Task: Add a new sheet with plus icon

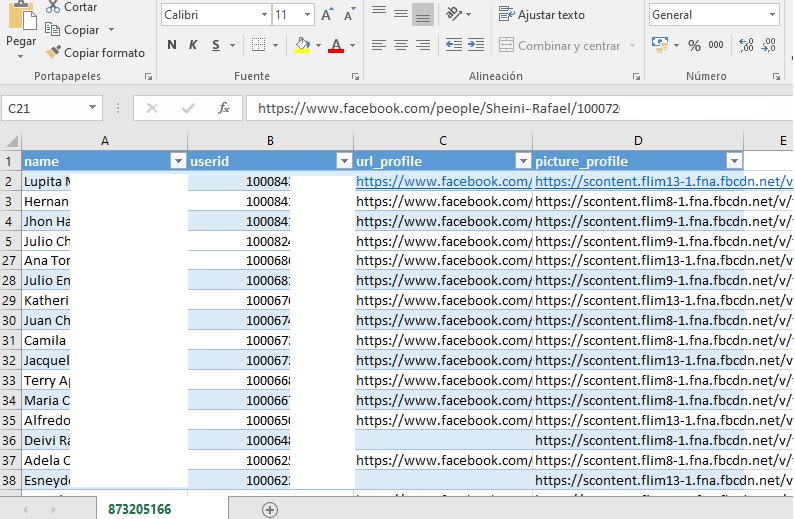Action: pyautogui.click(x=269, y=509)
